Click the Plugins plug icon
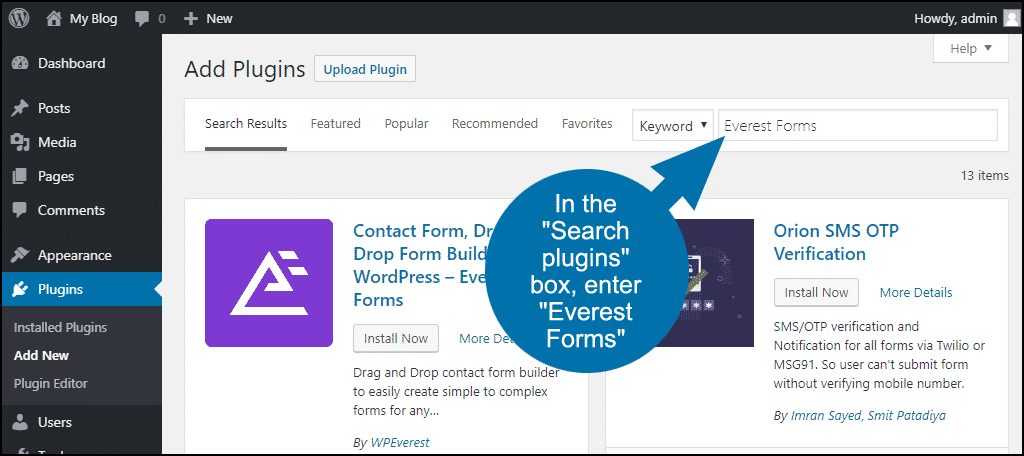This screenshot has width=1024, height=456. click(x=20, y=289)
